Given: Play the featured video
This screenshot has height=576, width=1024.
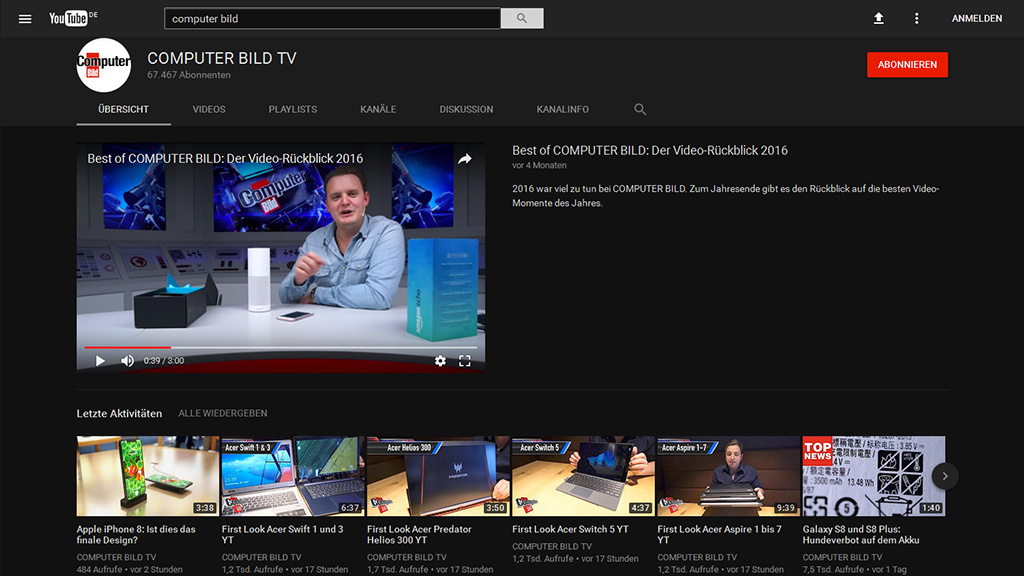Looking at the screenshot, I should [100, 360].
